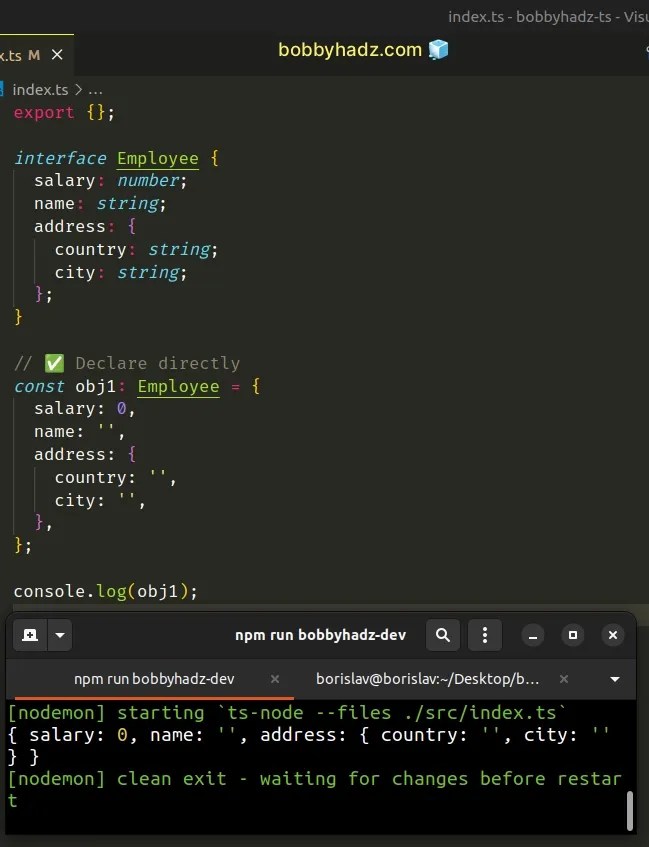The image size is (649, 847).
Task: Select the index.ts breadcrumb item
Action: click(x=40, y=90)
